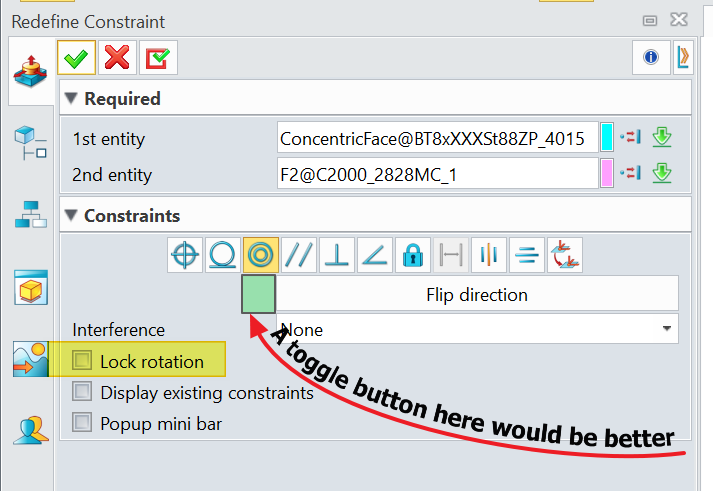Select the Lock/Fix constraint icon
713x491 pixels.
tap(413, 255)
